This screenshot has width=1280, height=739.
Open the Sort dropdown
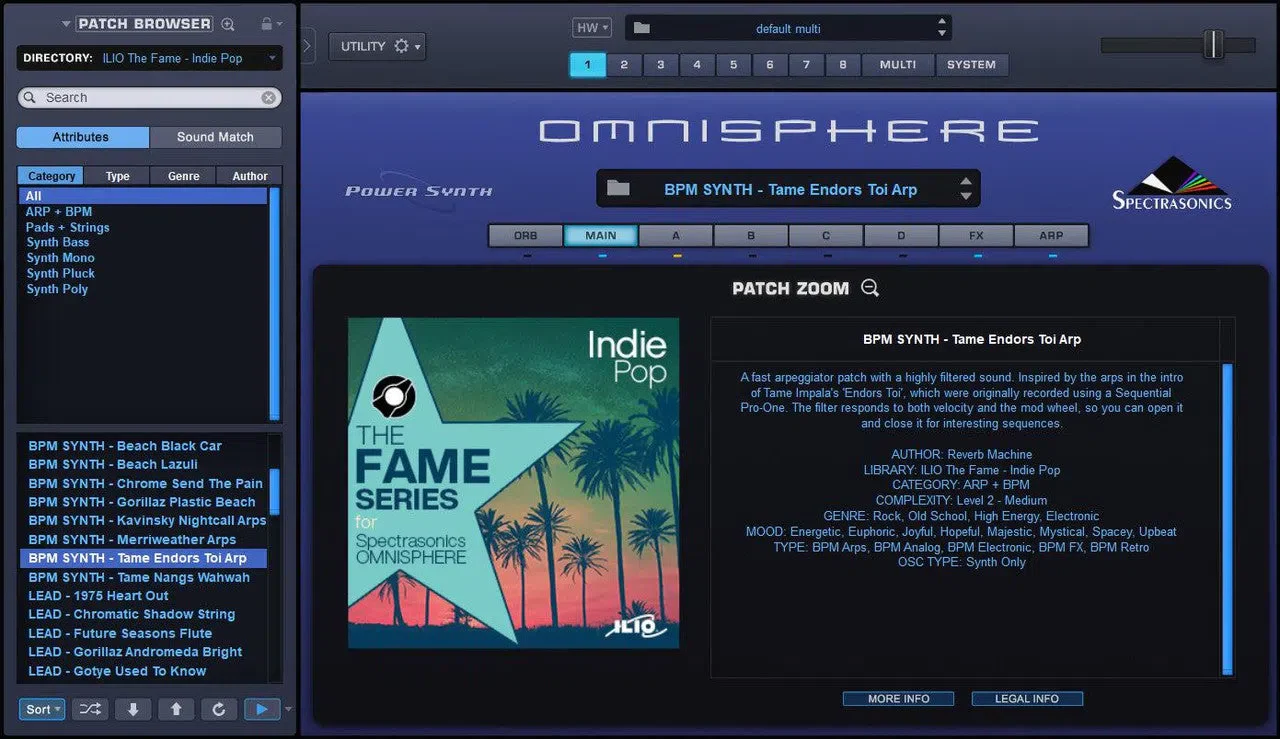(42, 709)
